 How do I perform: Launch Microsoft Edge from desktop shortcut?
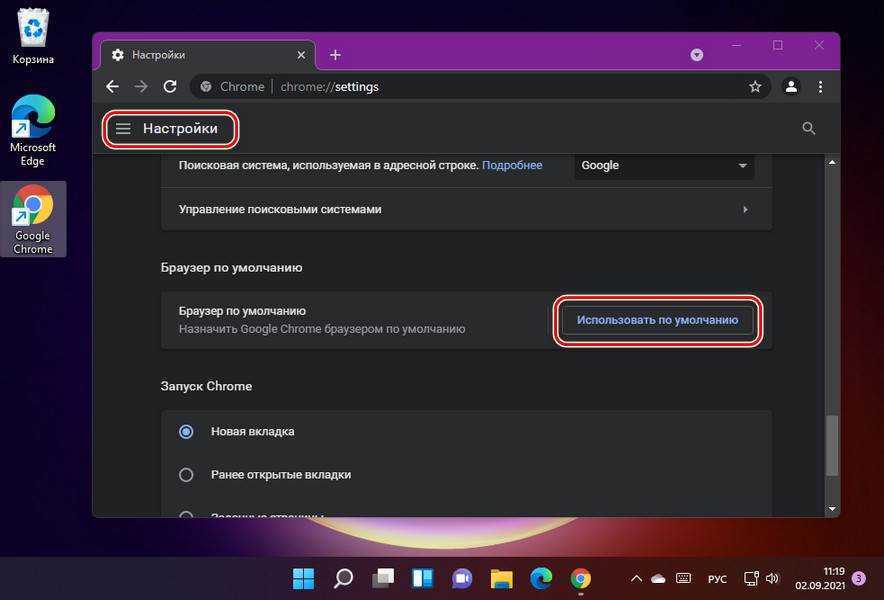[33, 130]
